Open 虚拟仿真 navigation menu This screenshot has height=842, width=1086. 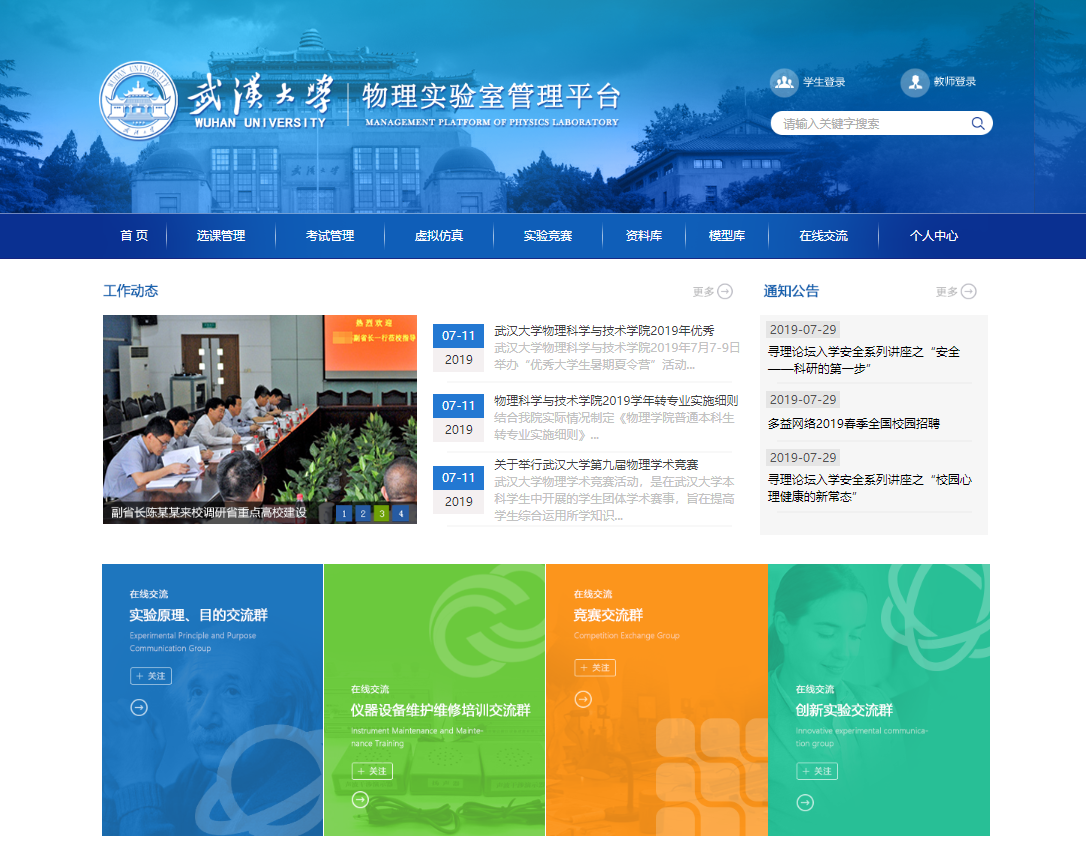coord(439,236)
